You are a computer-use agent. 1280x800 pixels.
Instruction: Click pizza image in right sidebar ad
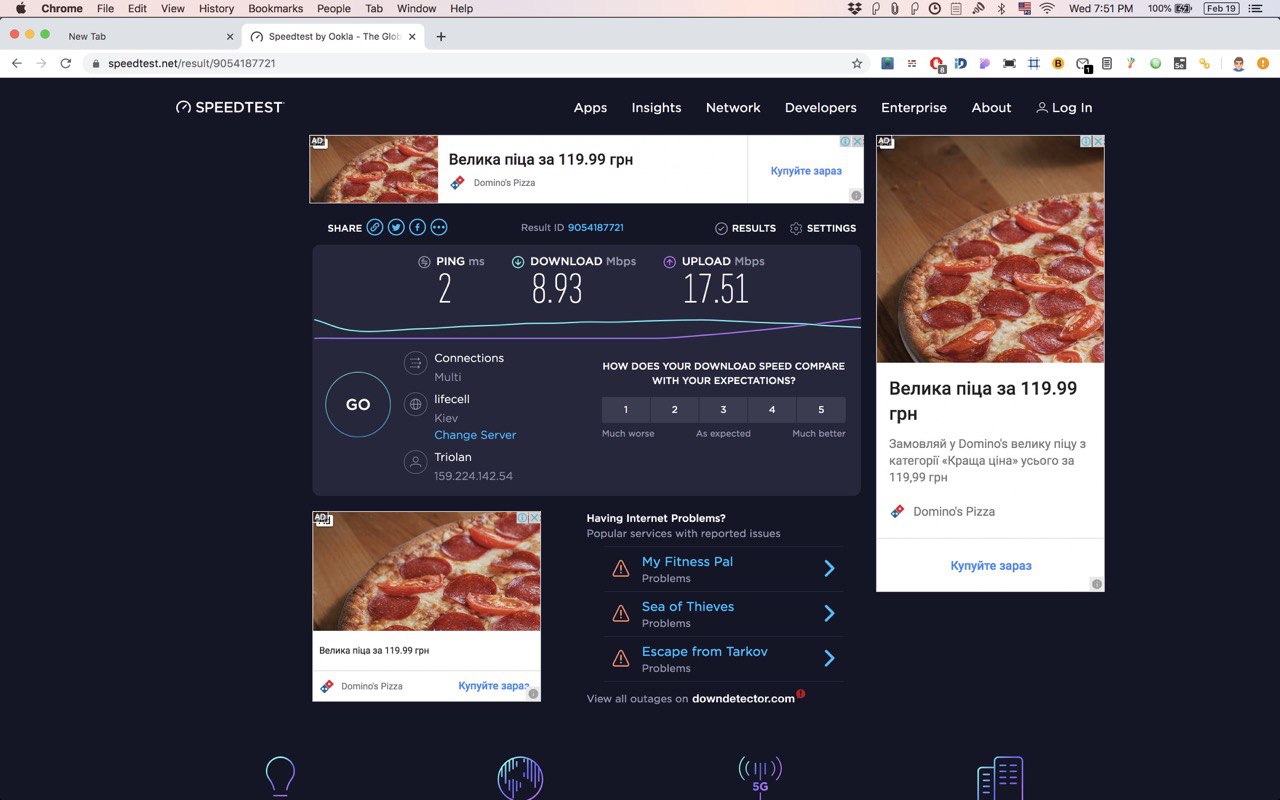pos(991,249)
